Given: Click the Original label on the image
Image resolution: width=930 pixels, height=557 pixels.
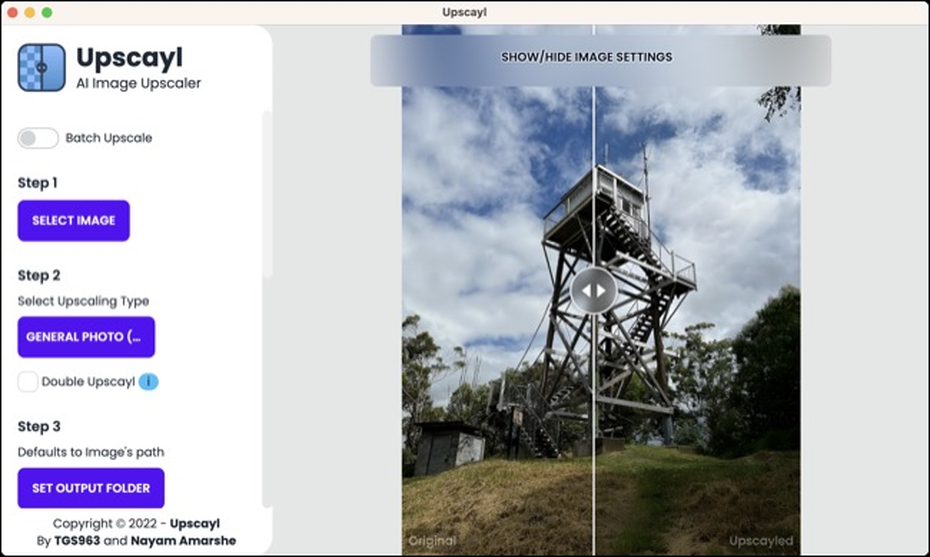Looking at the screenshot, I should [x=432, y=541].
